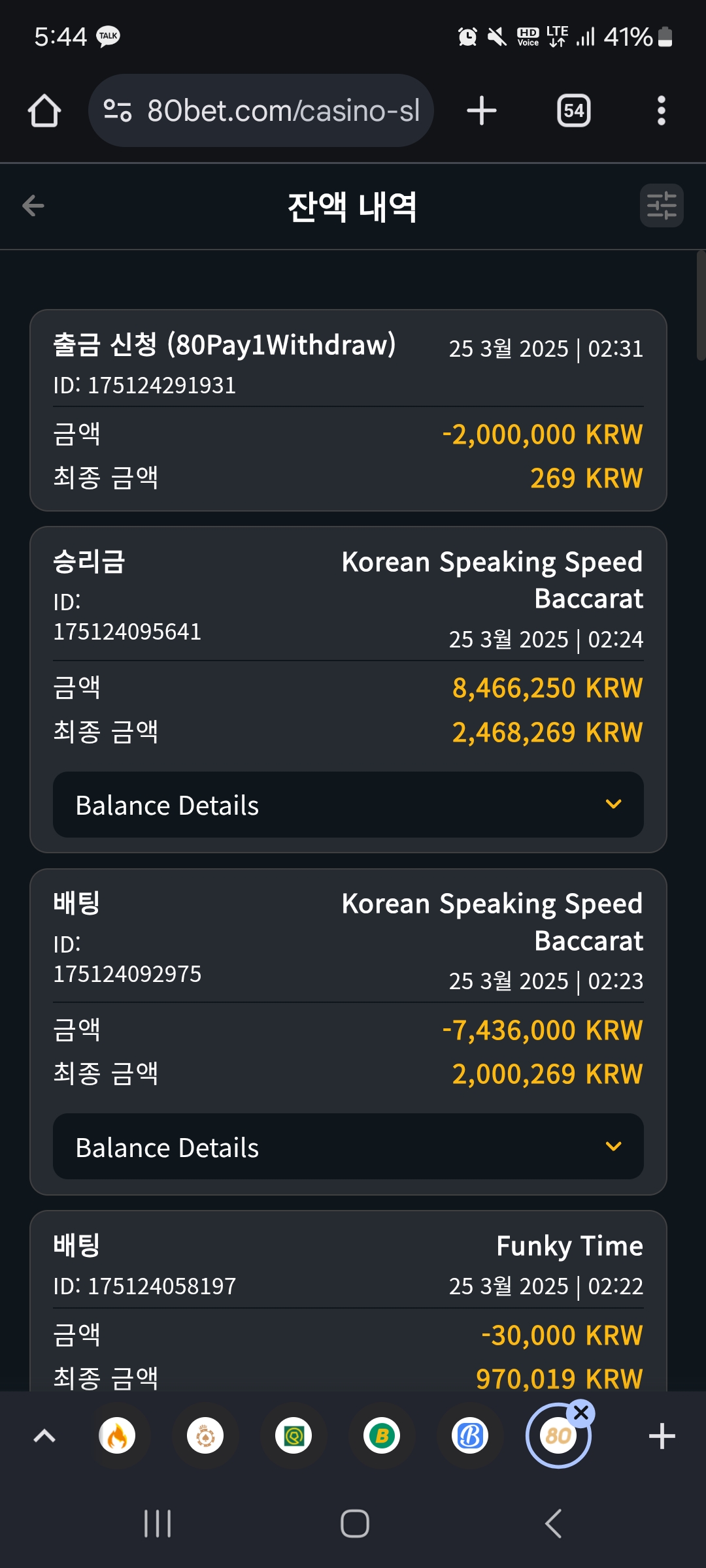Open the browser three-dot menu
Screen dimensions: 706x1568
point(662,110)
